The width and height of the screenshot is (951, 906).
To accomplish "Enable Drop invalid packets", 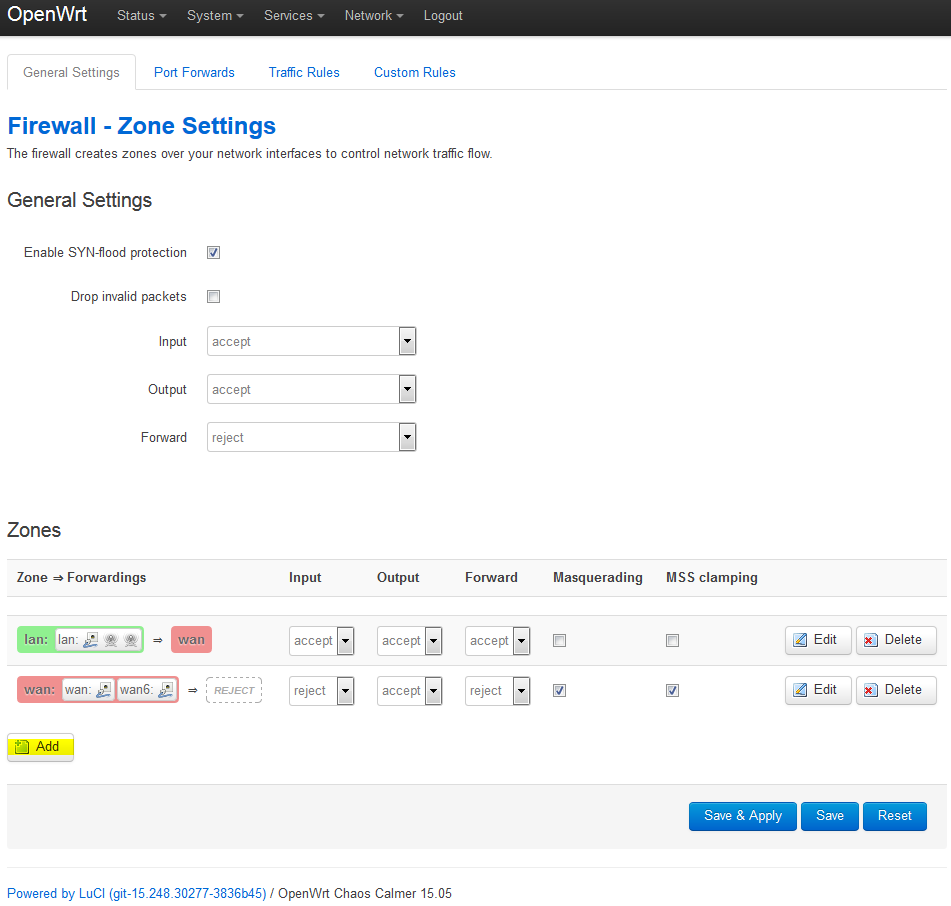I will tap(213, 297).
